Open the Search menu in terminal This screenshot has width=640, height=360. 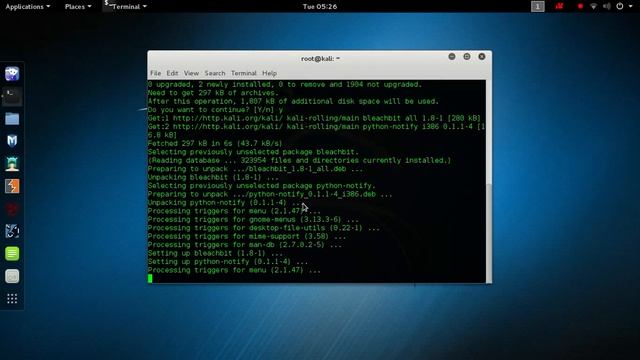(x=215, y=73)
